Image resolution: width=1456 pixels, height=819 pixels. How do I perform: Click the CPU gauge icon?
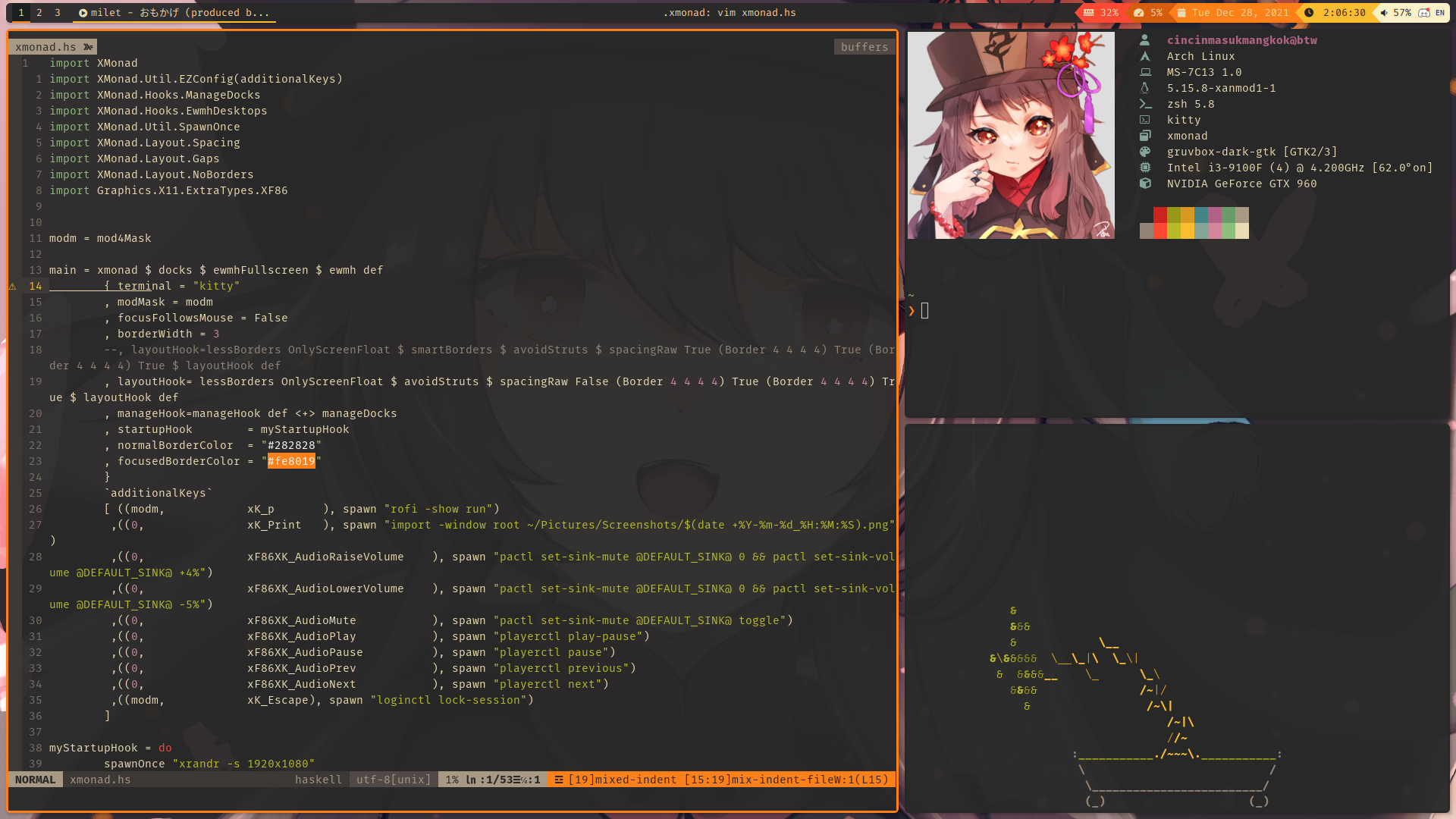(1138, 13)
